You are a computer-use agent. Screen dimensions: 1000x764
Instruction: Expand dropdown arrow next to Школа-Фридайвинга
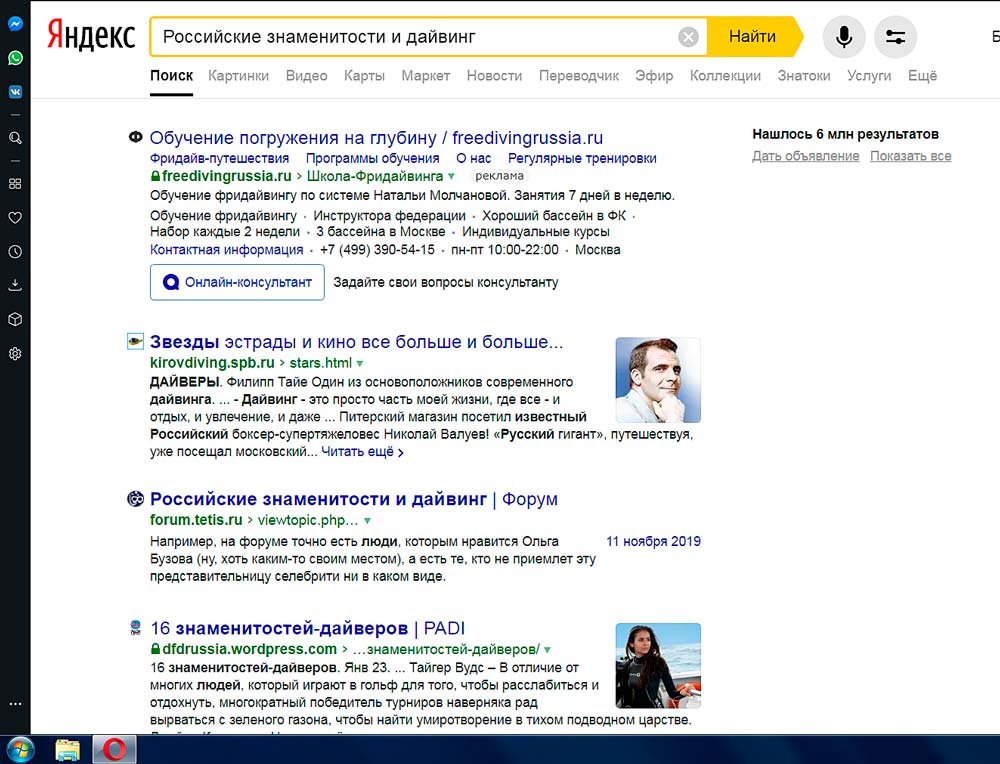[452, 177]
